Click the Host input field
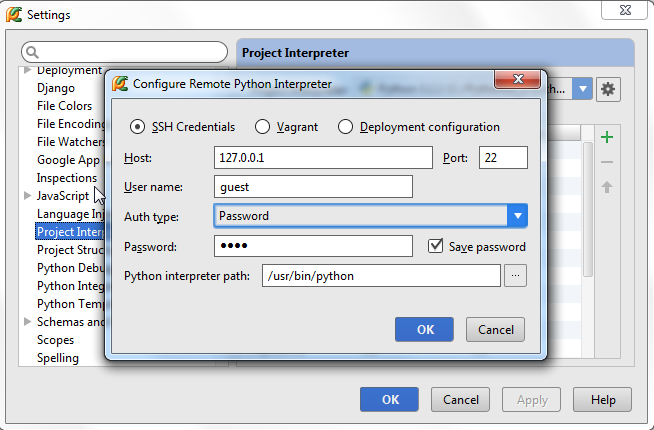Screen dimensions: 654x430 pos(323,158)
